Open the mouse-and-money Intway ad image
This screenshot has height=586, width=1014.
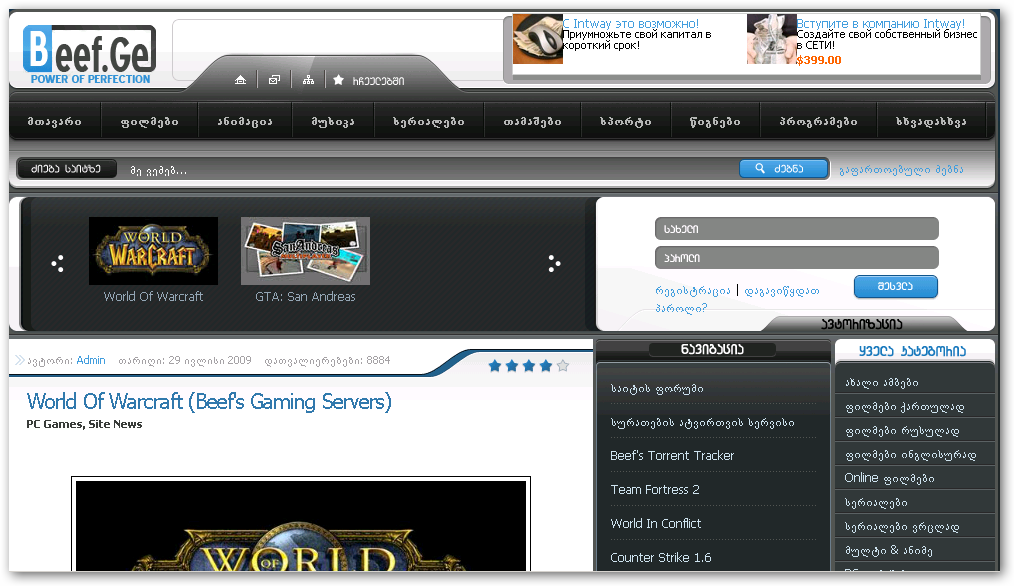click(x=537, y=39)
